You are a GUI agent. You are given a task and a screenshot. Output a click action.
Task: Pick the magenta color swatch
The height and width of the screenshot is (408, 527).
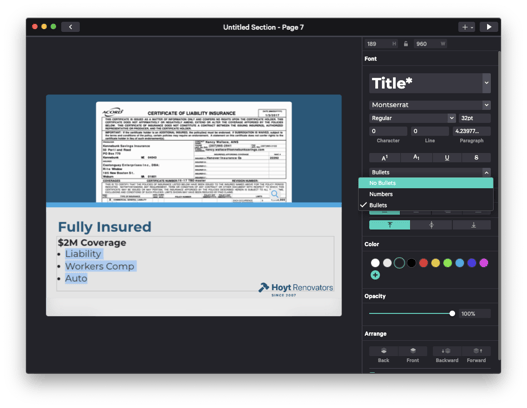pos(484,263)
